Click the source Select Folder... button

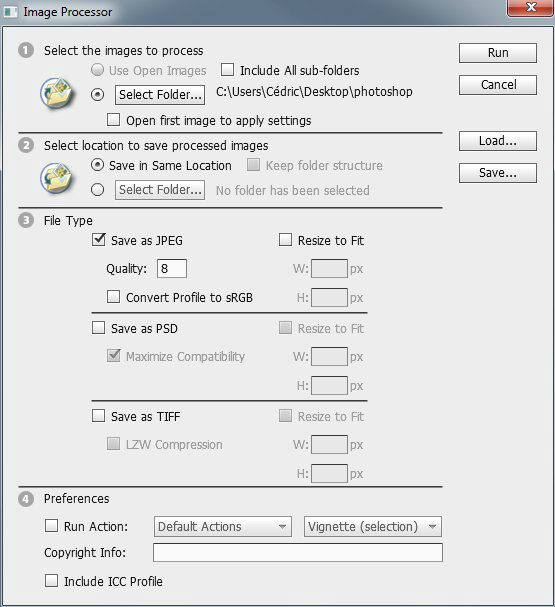[x=160, y=95]
